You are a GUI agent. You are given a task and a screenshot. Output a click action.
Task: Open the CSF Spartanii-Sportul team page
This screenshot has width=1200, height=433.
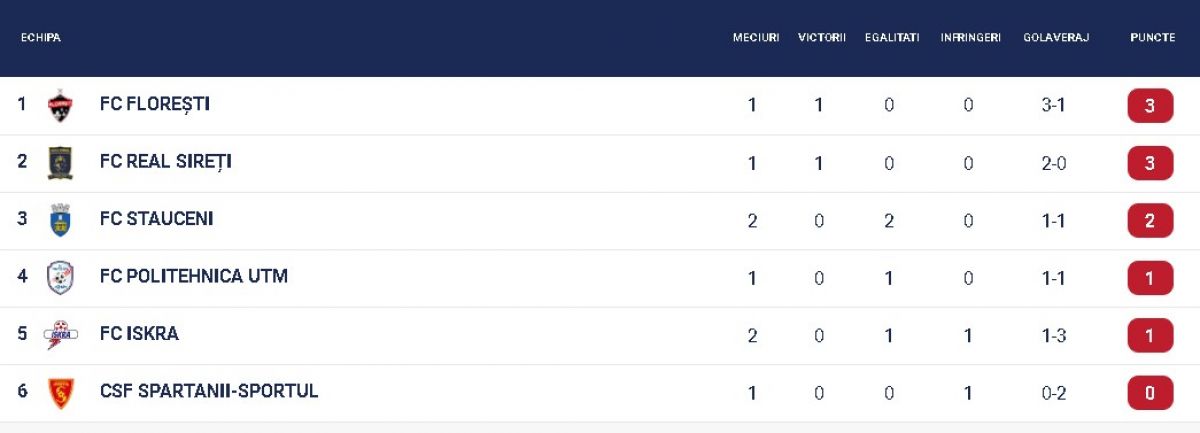click(x=209, y=391)
